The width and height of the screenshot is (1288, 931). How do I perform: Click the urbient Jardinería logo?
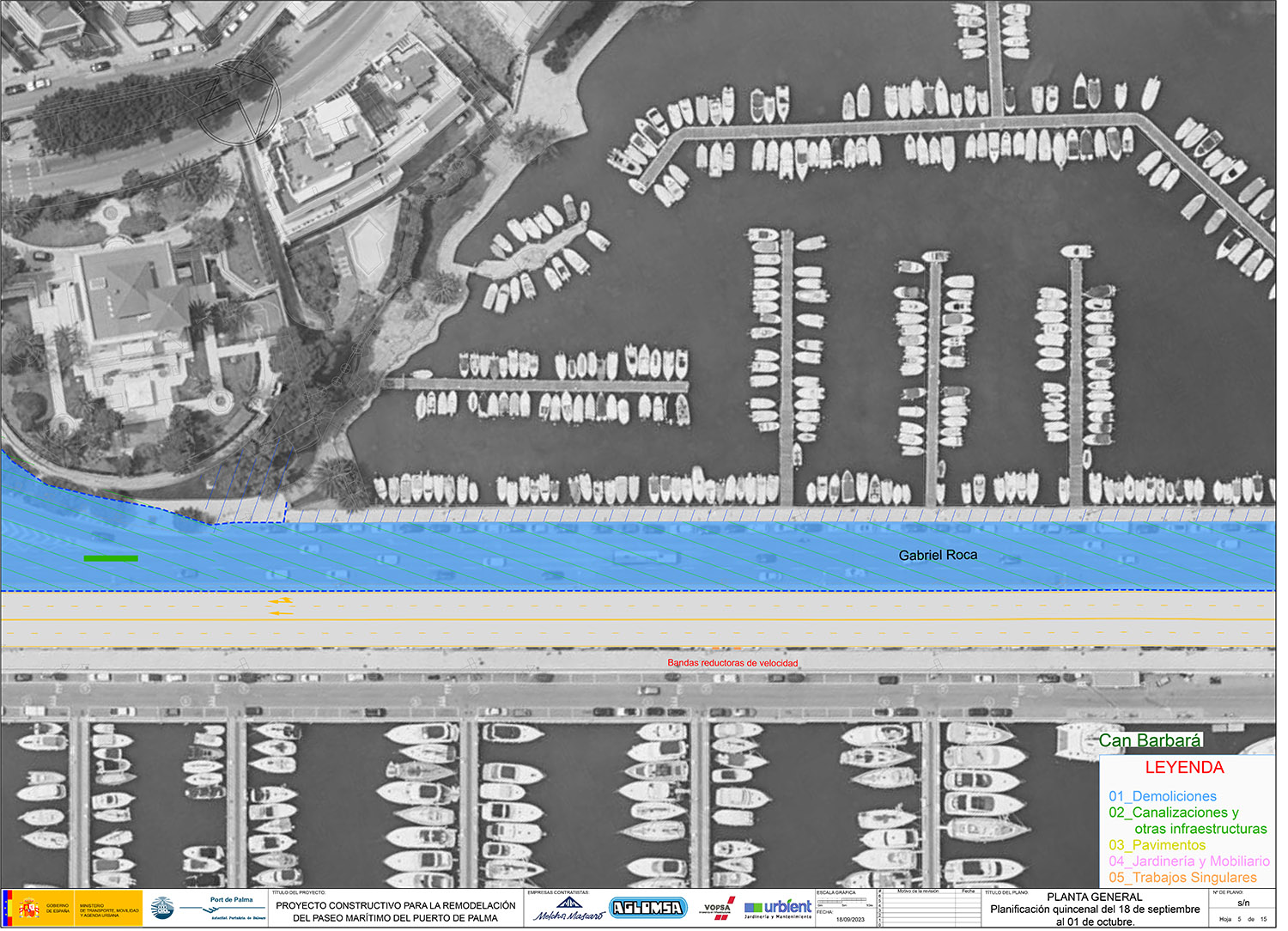[777, 909]
